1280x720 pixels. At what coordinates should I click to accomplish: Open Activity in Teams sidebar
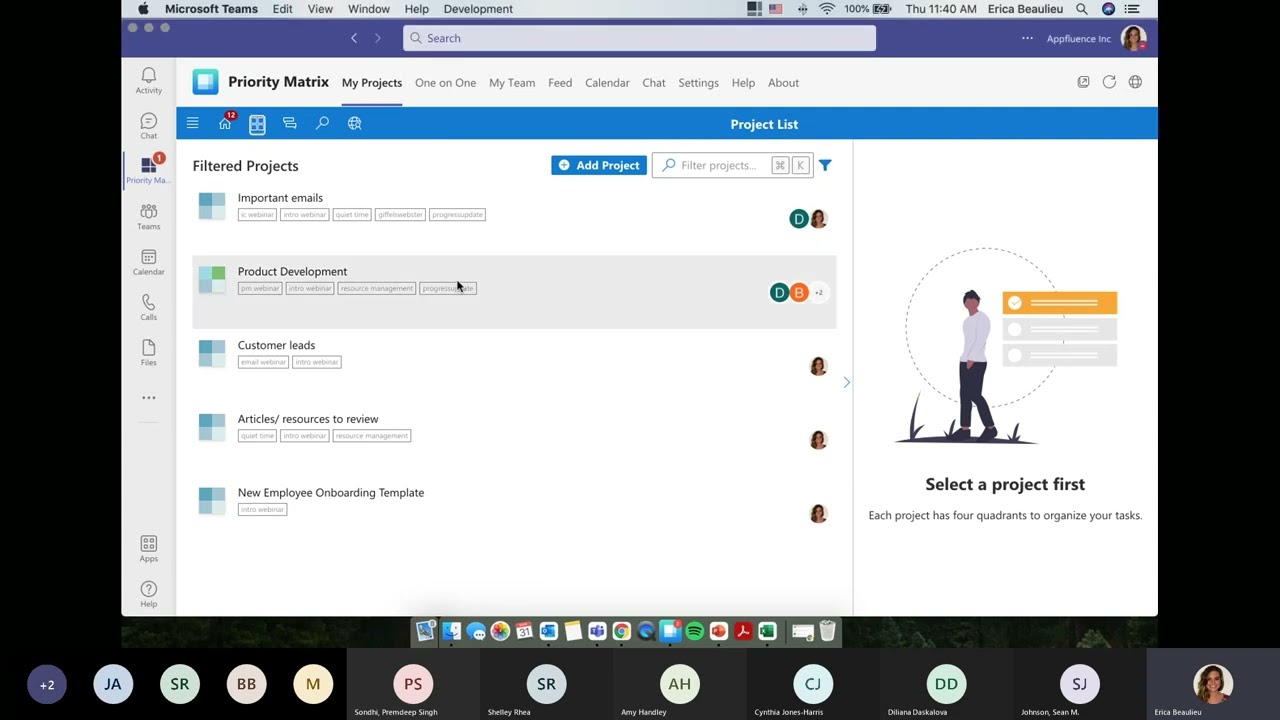click(x=148, y=81)
